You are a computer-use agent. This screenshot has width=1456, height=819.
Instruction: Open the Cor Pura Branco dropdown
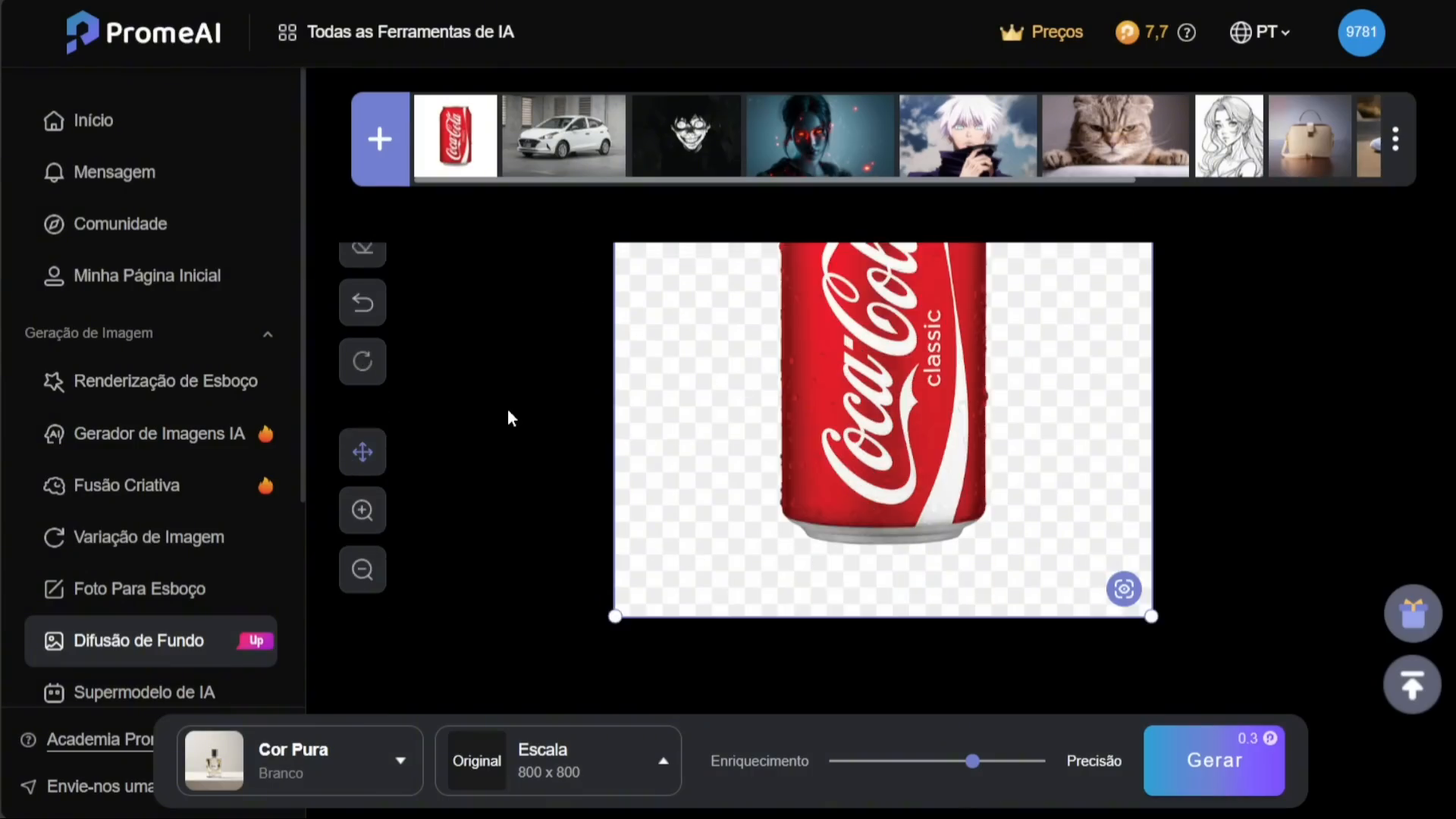300,761
